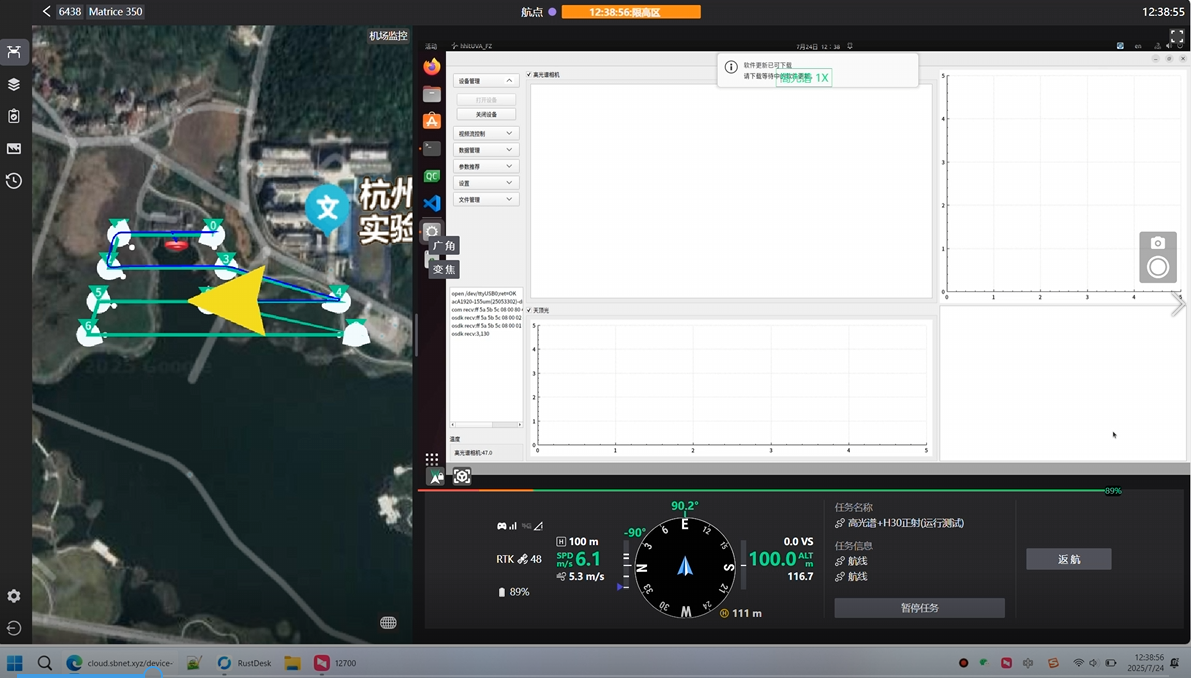Toggle the 天顶光 checkbox

[529, 311]
